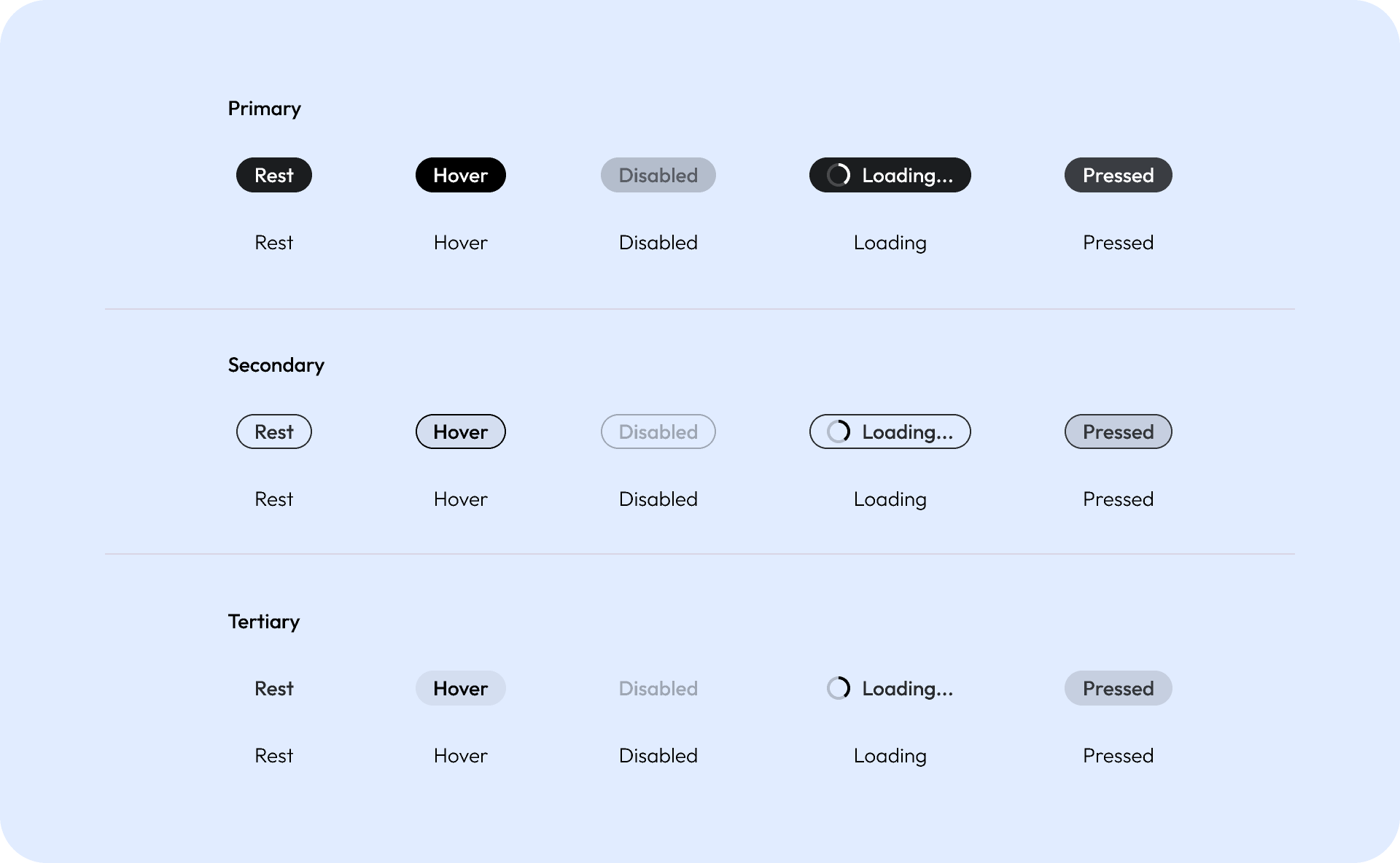The image size is (1400, 863).
Task: Click the Tertiary Hover button
Action: [460, 688]
